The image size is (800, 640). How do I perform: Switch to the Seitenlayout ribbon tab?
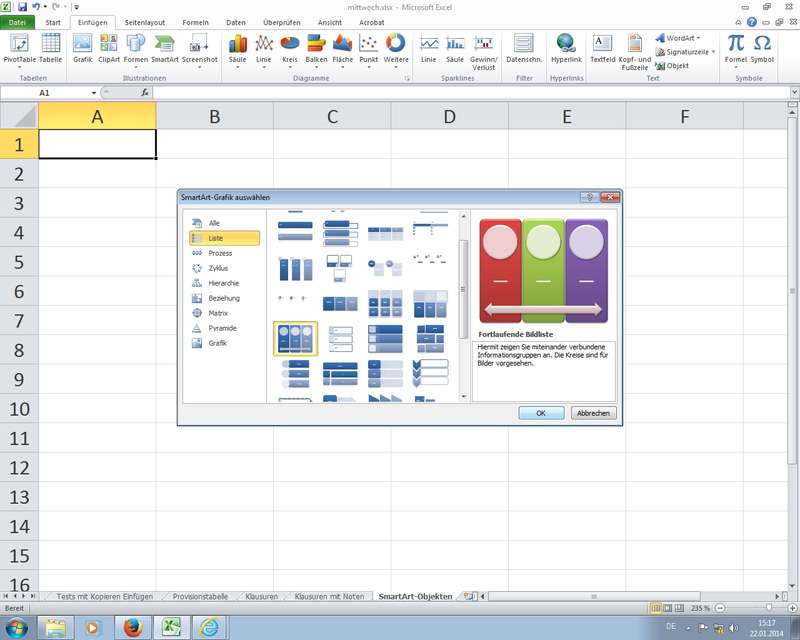click(145, 21)
